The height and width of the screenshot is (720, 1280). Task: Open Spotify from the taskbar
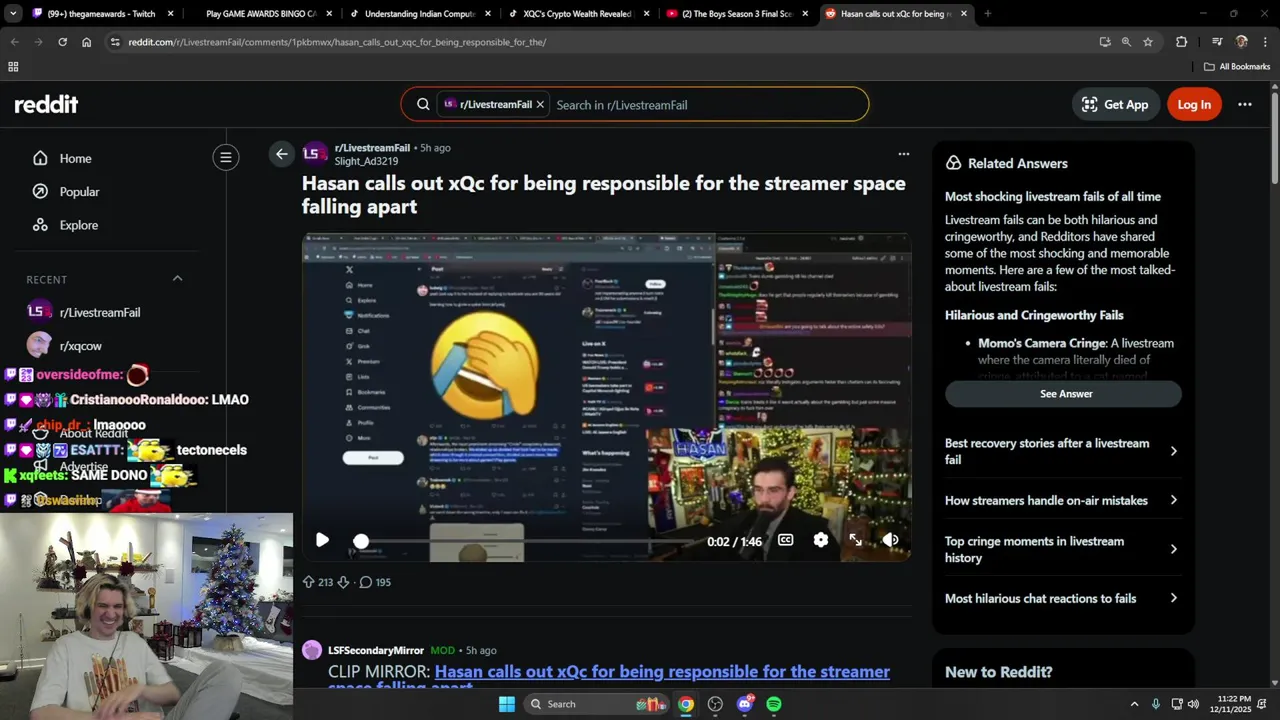[x=774, y=704]
